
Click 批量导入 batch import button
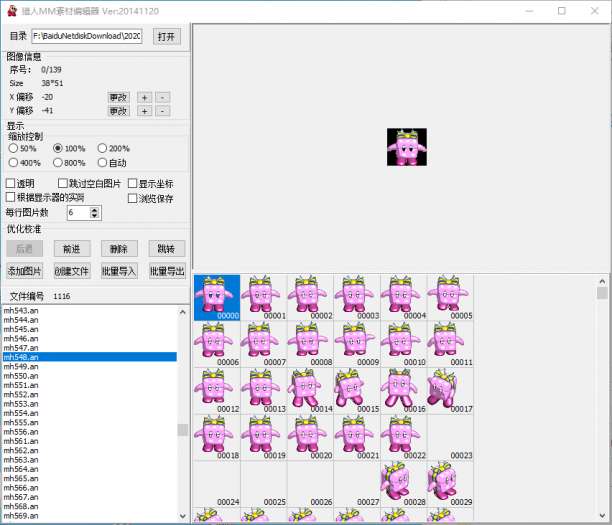pyautogui.click(x=119, y=271)
